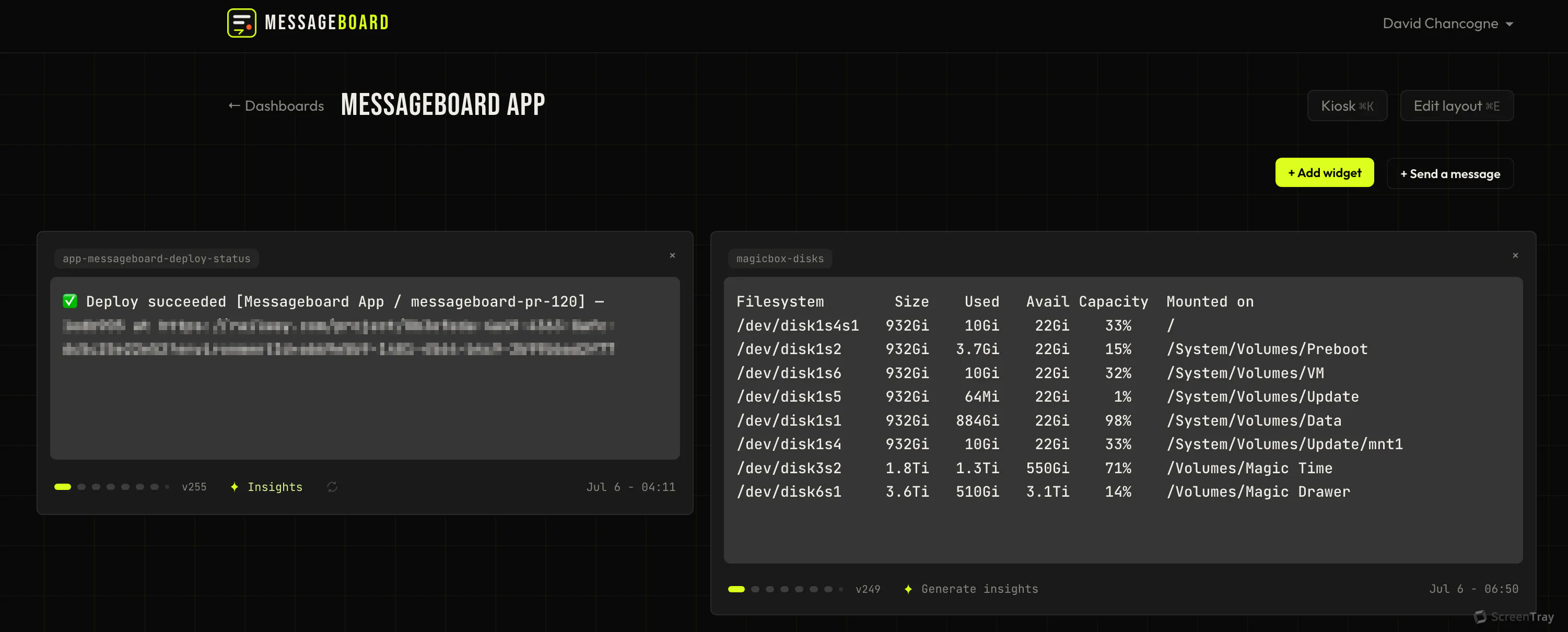
Task: Click the /dev/disk1s1 filesystem entry
Action: (x=789, y=421)
